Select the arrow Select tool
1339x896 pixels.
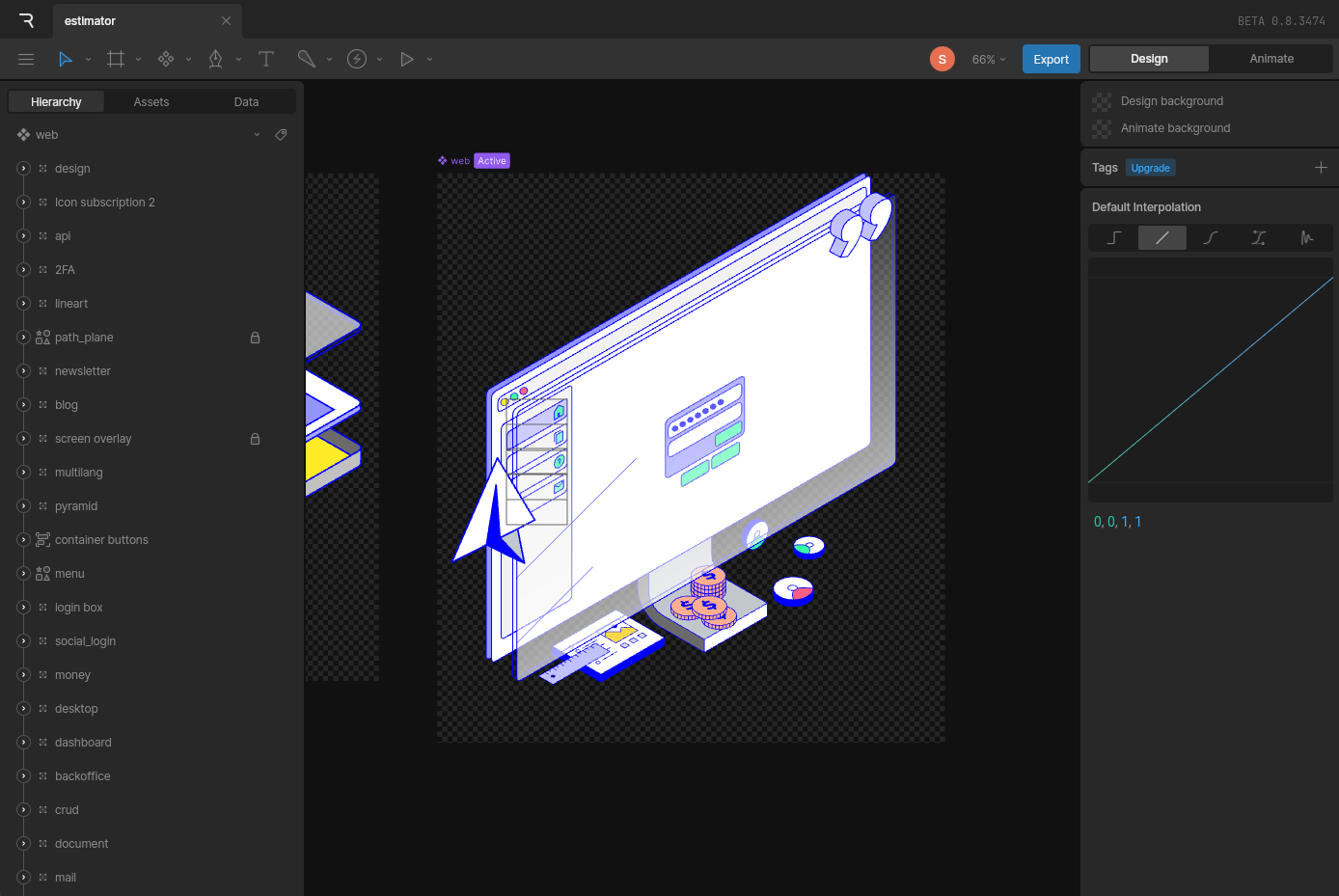click(65, 59)
